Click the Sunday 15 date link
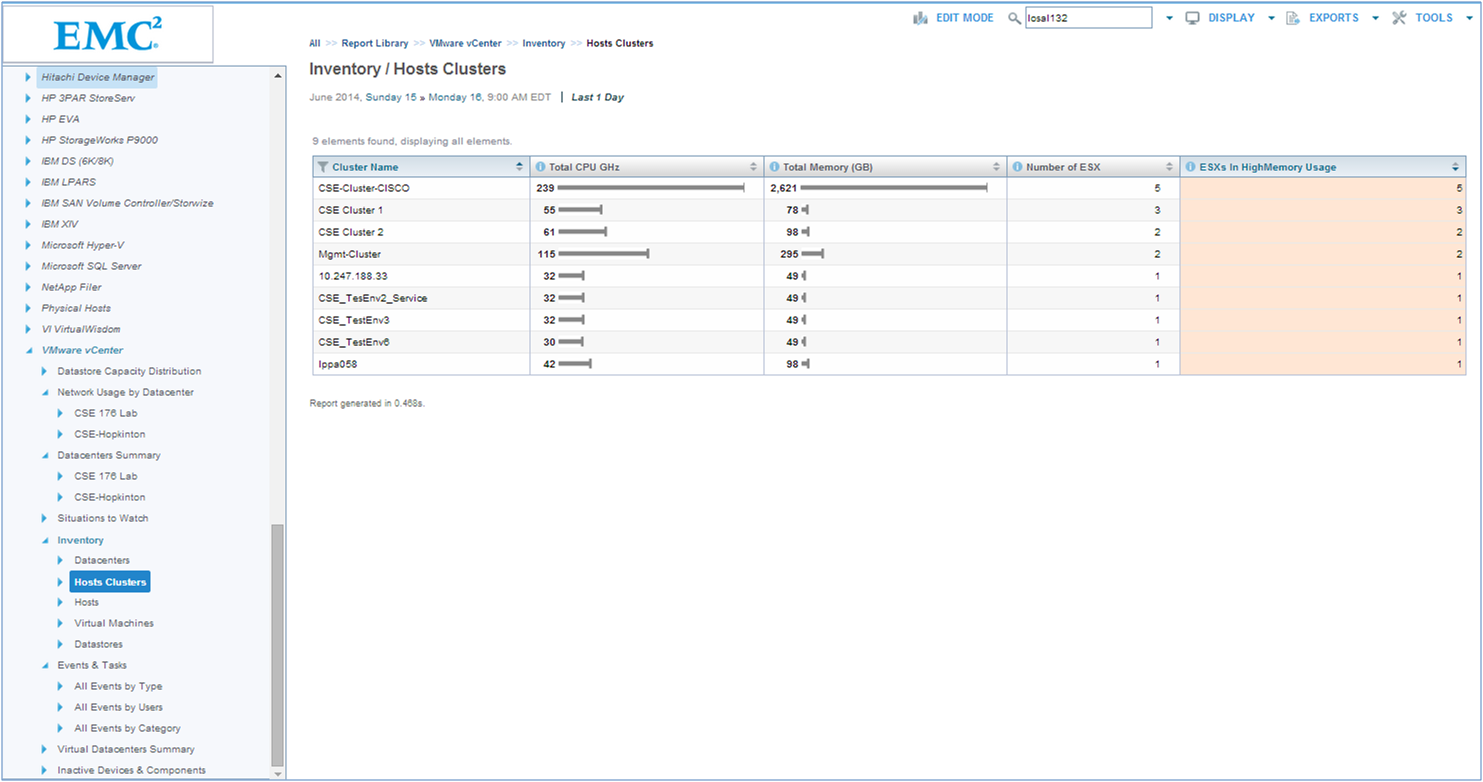1483x782 pixels. point(390,97)
